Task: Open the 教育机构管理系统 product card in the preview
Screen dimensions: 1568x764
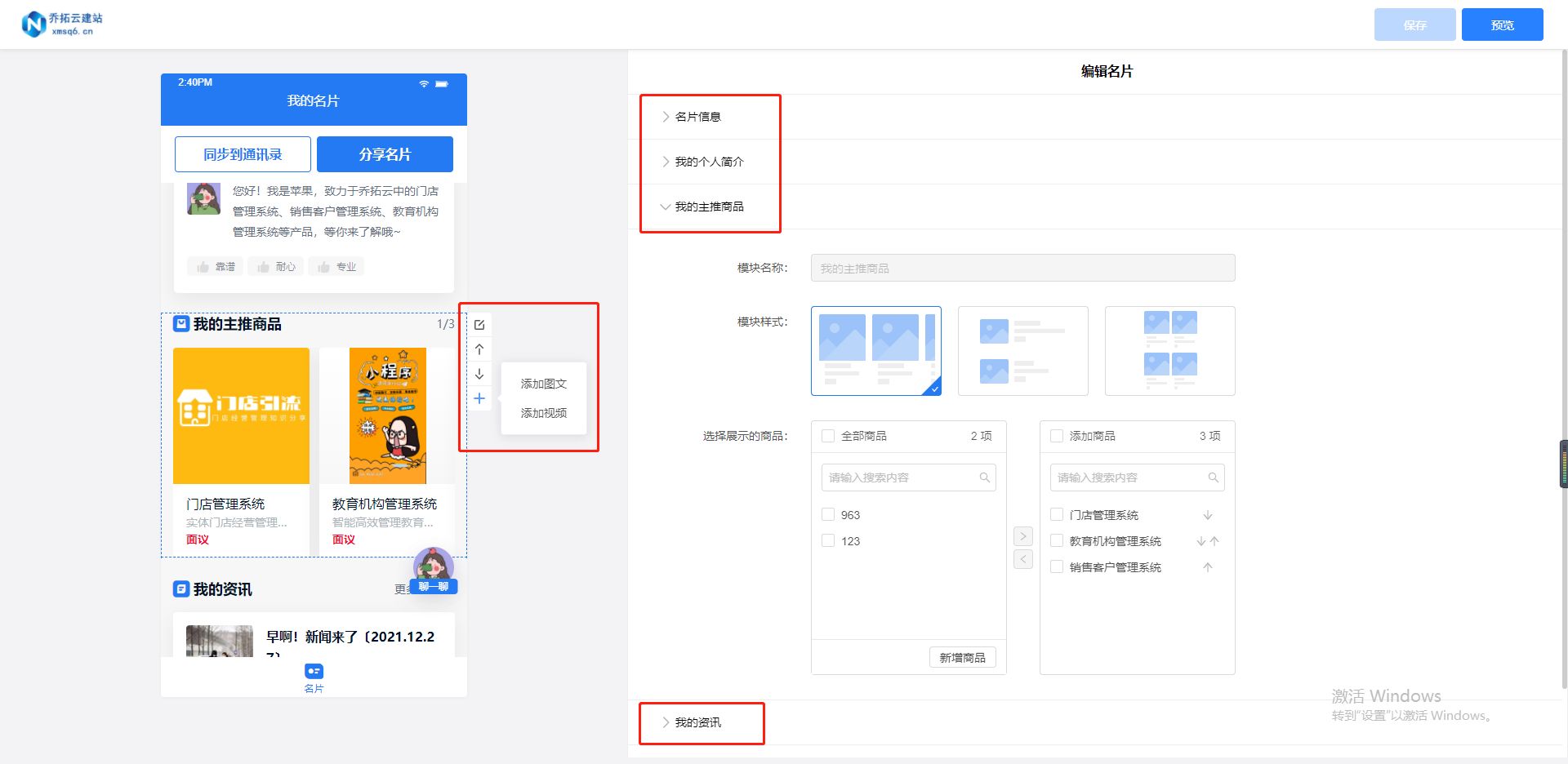Action: point(387,451)
